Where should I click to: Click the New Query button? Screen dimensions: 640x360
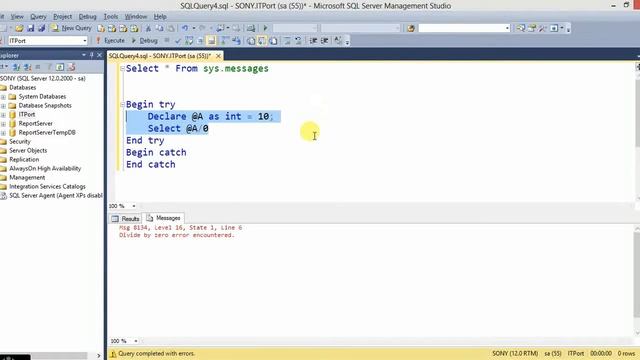pos(71,28)
